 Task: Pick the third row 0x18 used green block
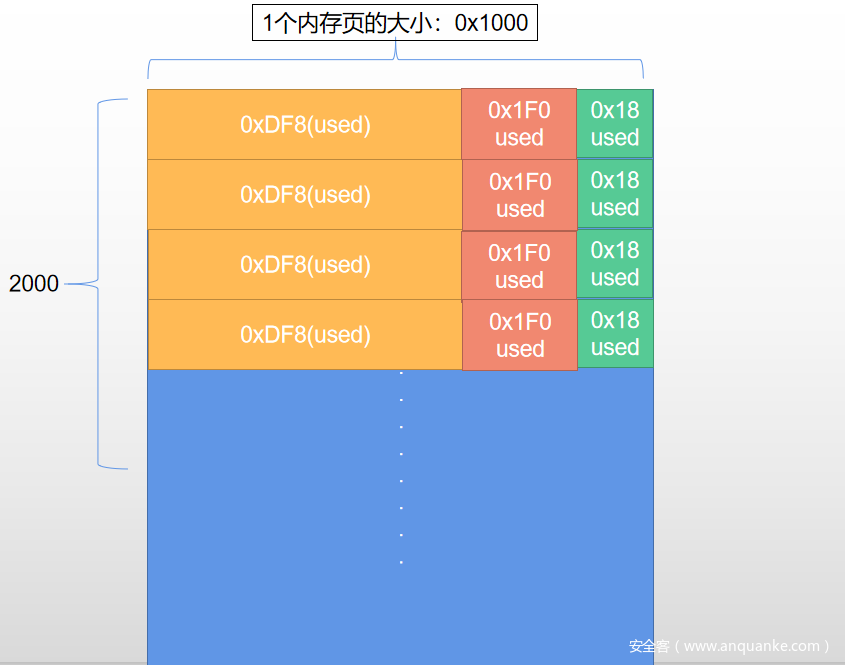pos(615,264)
